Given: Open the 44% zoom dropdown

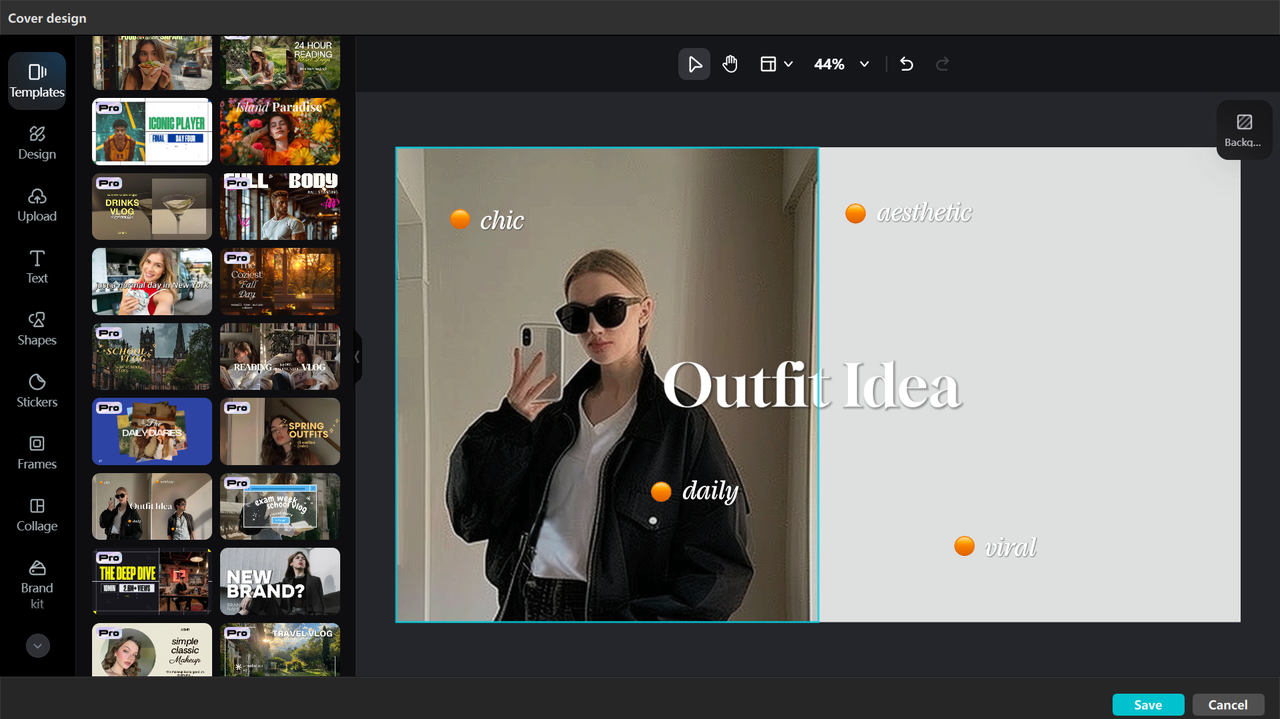Looking at the screenshot, I should 841,64.
